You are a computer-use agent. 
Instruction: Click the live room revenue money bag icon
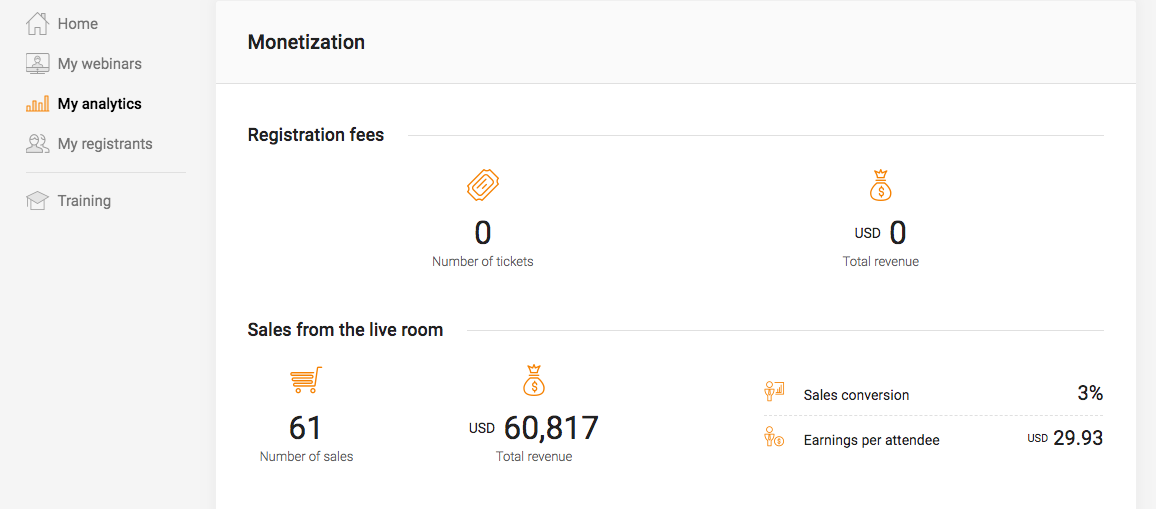534,381
